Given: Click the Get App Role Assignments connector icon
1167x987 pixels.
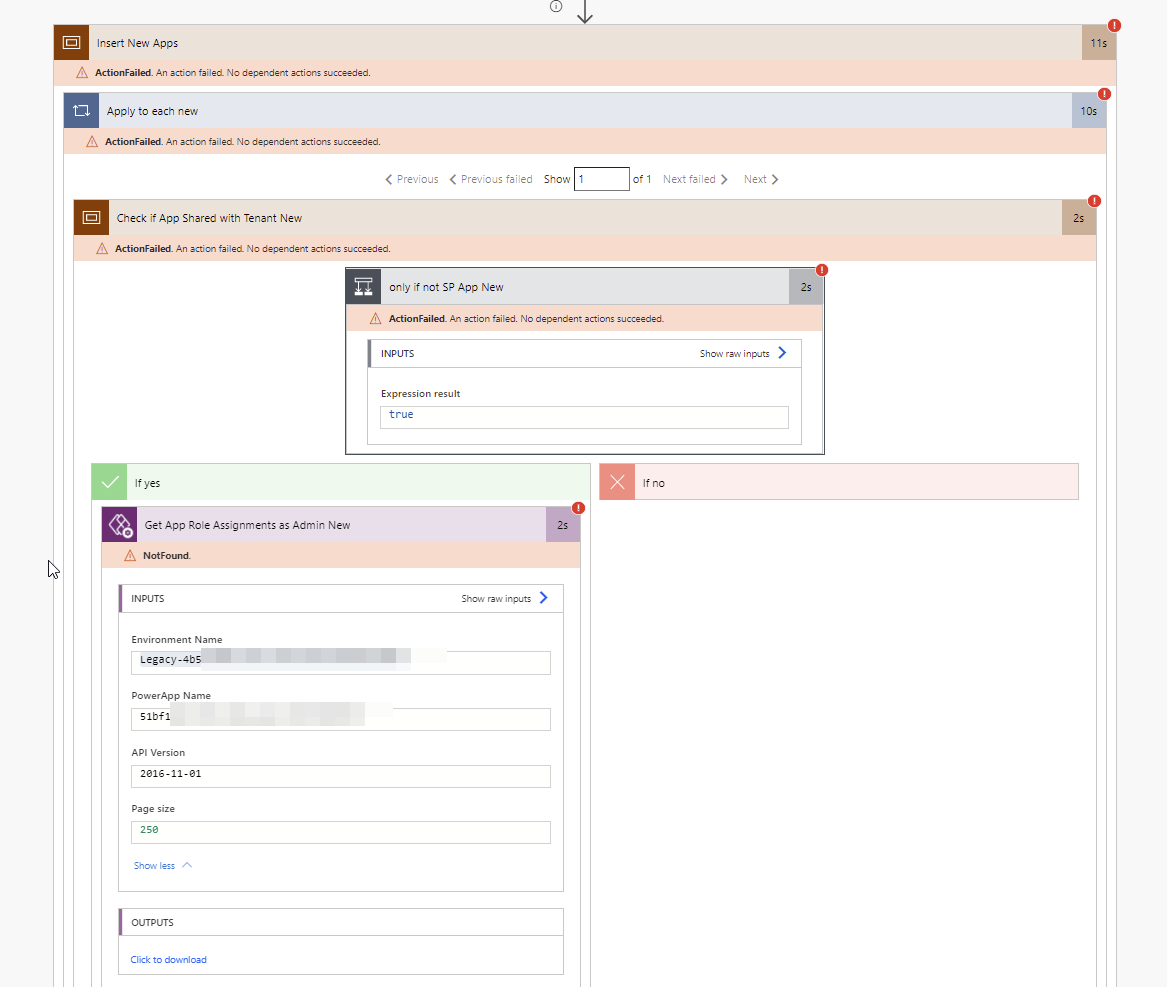Looking at the screenshot, I should (120, 525).
